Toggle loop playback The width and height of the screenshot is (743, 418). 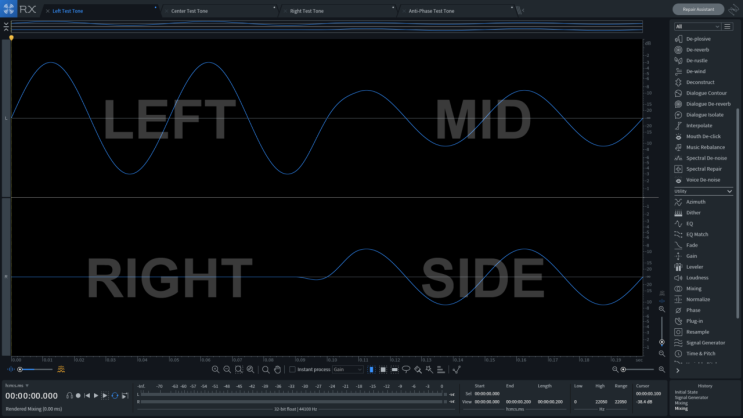[115, 396]
